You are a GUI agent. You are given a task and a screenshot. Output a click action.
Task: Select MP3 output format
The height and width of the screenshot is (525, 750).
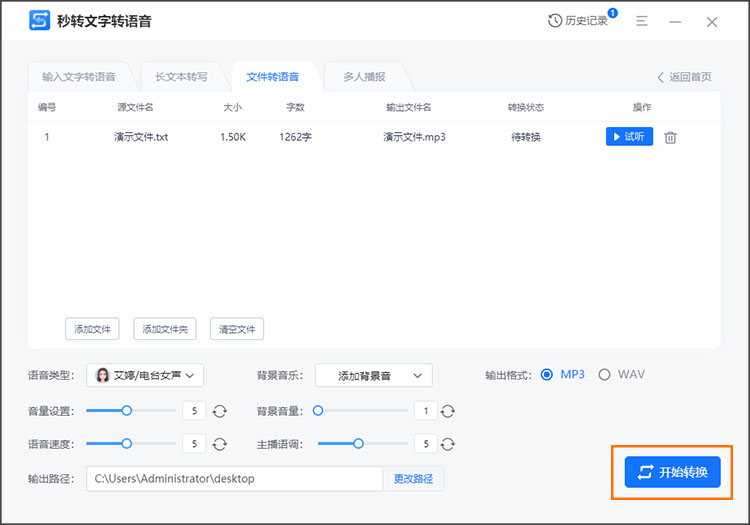(x=547, y=374)
